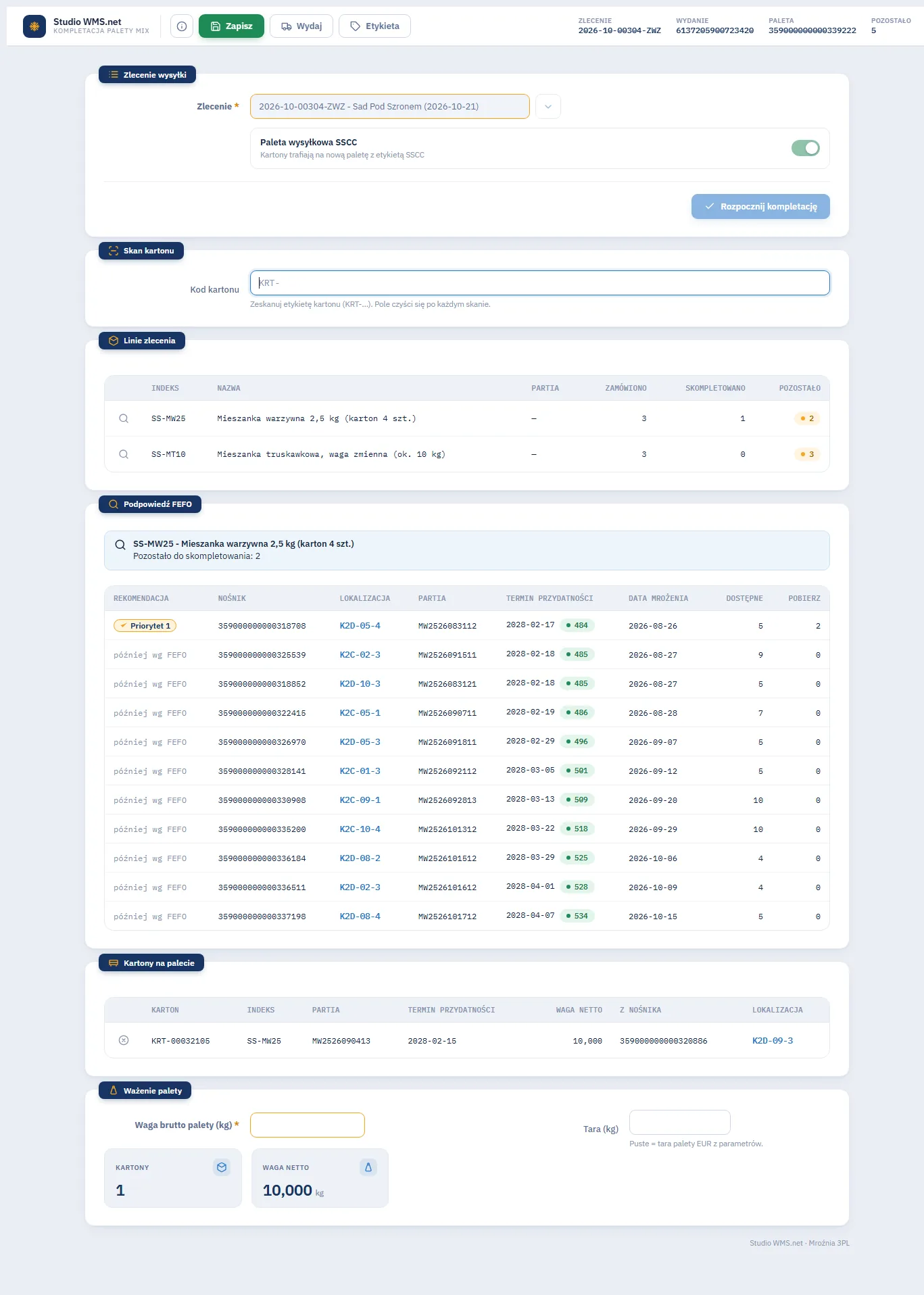
Task: Click pallet SSCC 359000000000339222 in header
Action: coord(812,30)
